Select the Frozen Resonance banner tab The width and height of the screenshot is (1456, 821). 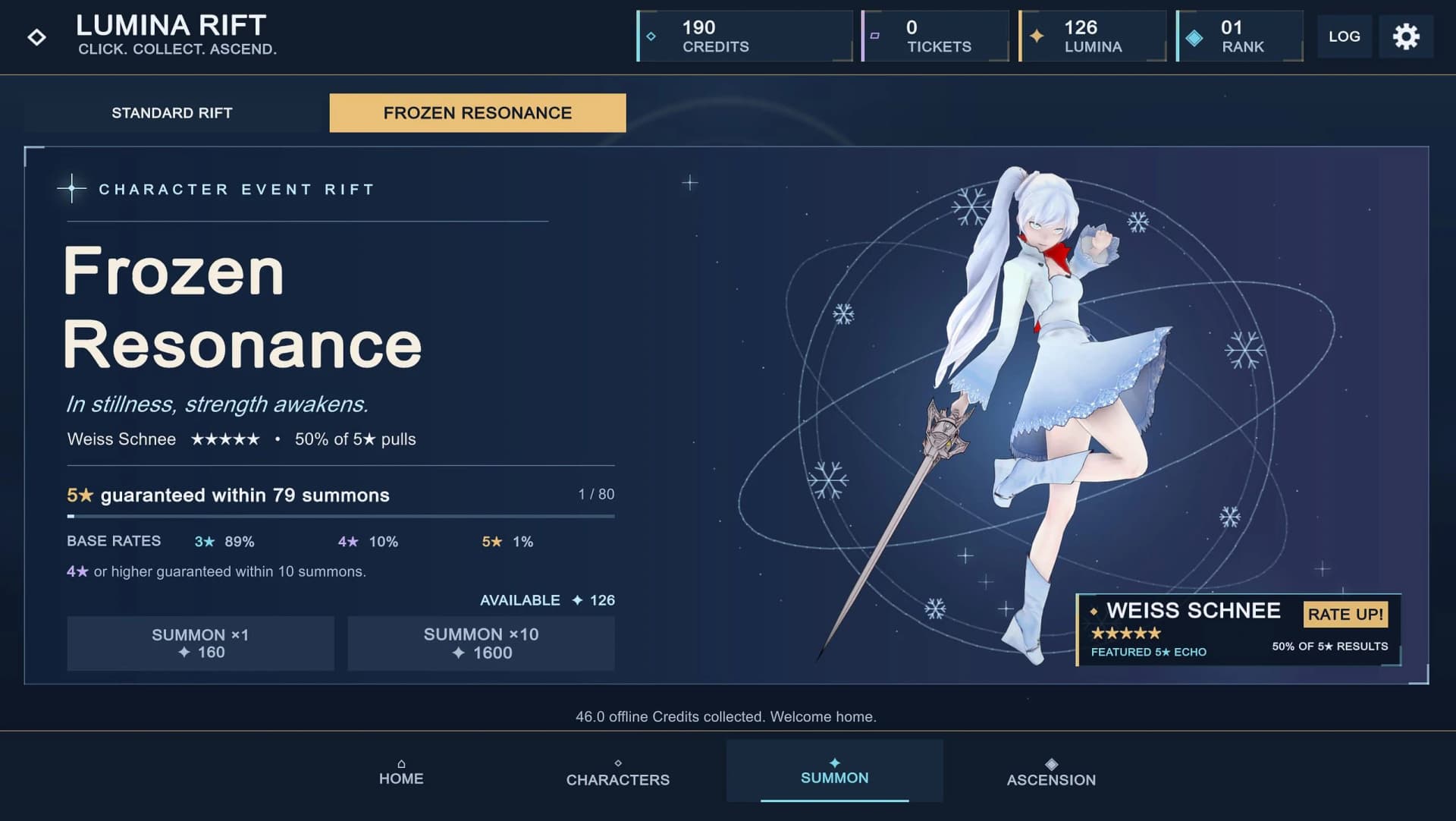[x=478, y=113]
